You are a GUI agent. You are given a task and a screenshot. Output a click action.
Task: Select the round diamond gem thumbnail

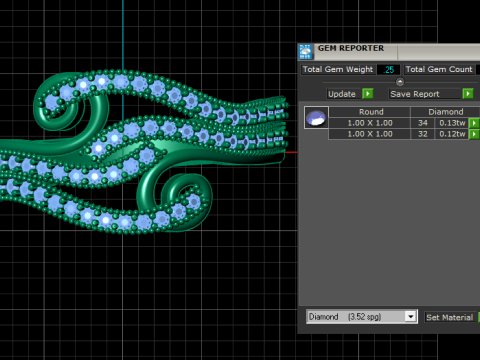[x=316, y=118]
